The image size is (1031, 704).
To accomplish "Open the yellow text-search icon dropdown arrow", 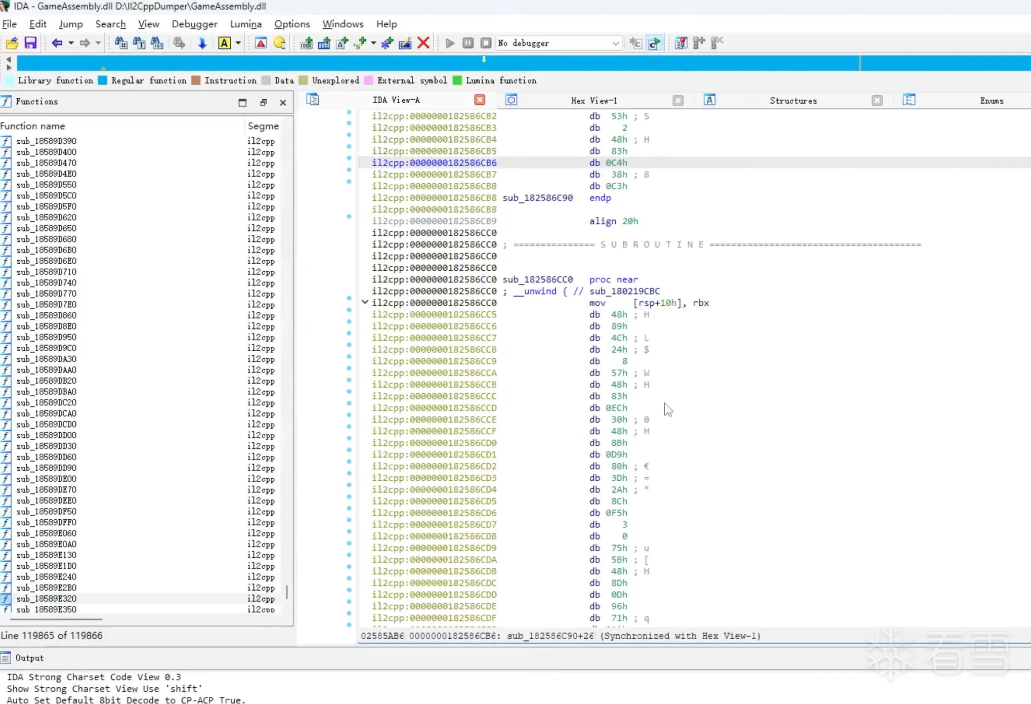I will 238,43.
